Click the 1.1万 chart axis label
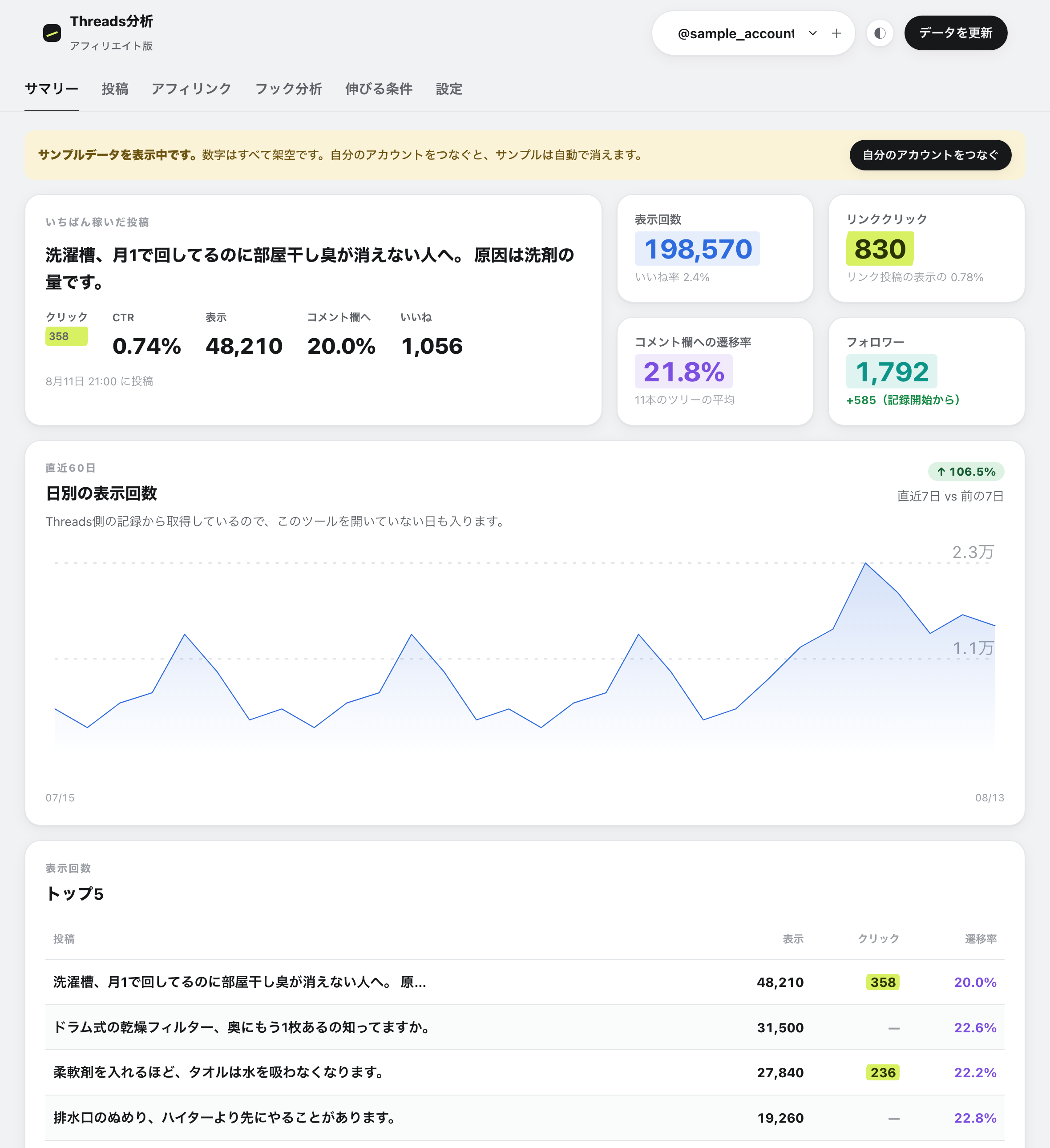 click(x=973, y=648)
